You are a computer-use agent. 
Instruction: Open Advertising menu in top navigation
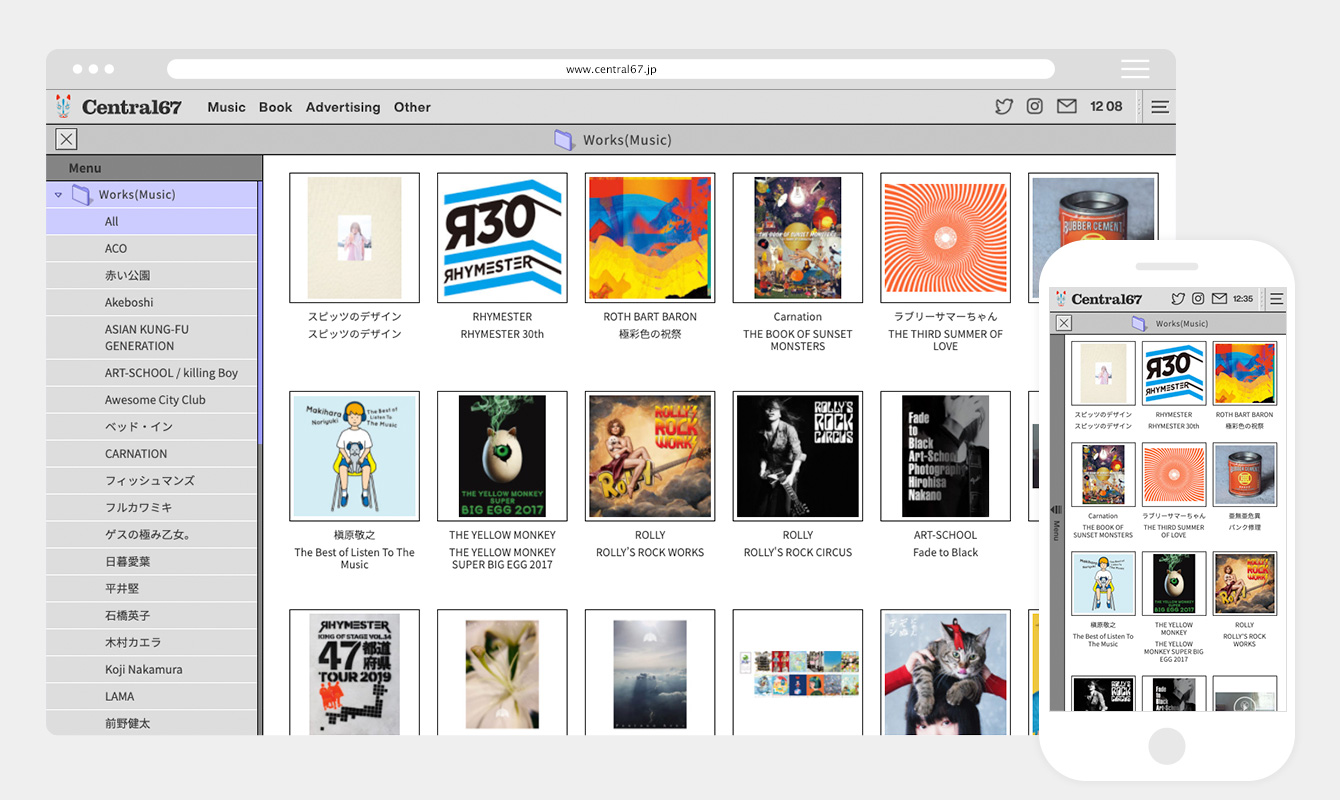[343, 107]
